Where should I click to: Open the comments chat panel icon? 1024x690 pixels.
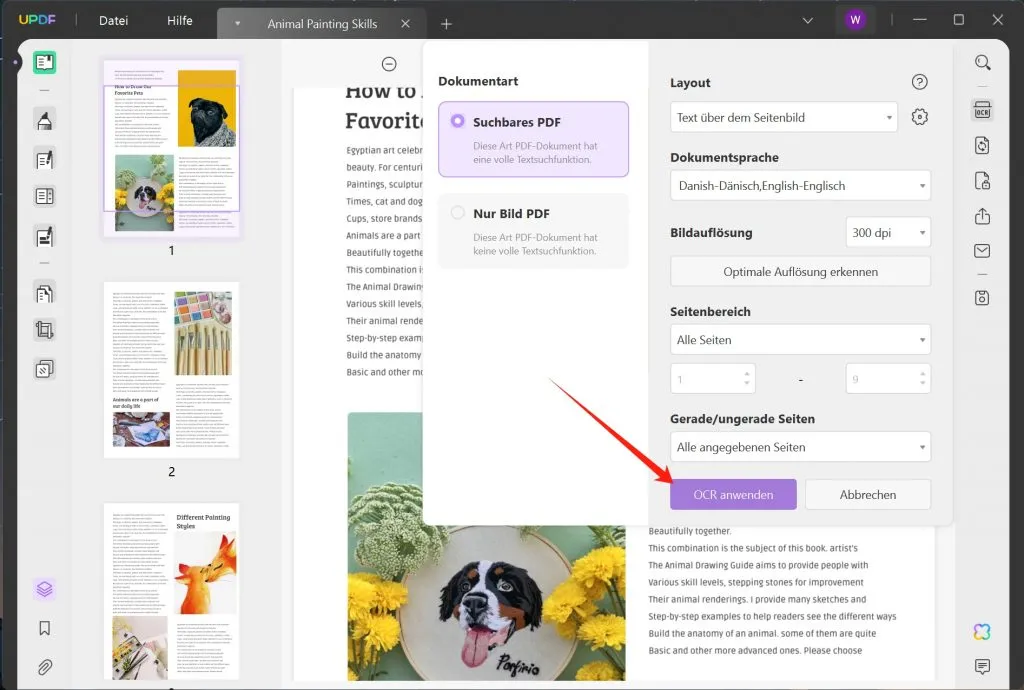(982, 666)
